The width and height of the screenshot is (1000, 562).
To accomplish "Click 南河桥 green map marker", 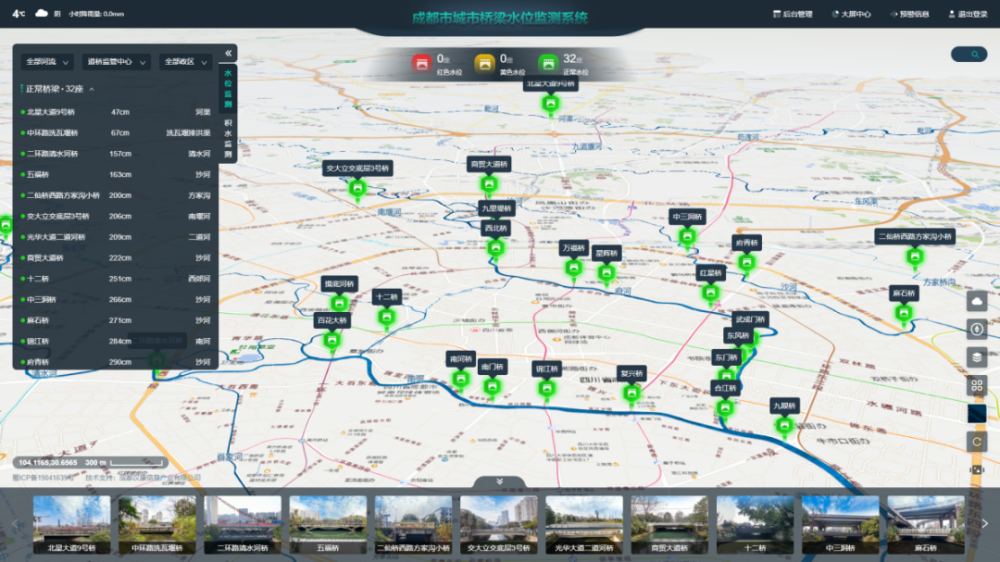I will (x=460, y=380).
